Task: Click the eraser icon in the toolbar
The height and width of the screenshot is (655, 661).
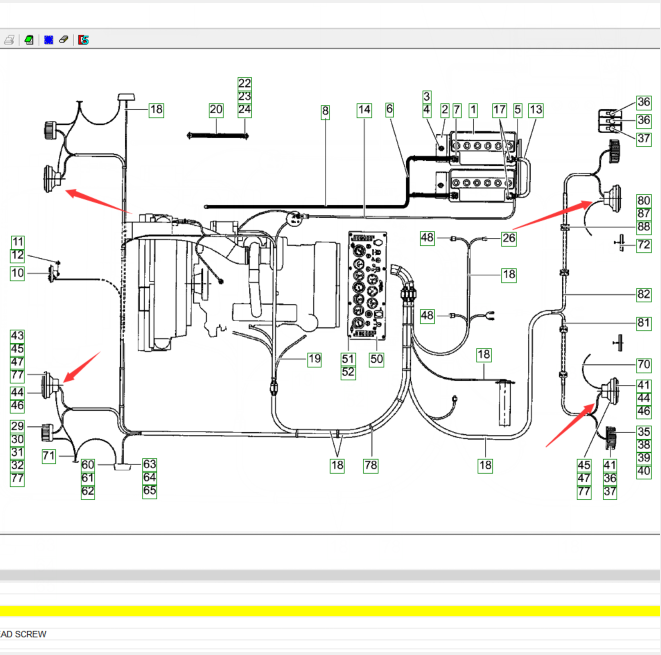Action: pyautogui.click(x=63, y=40)
